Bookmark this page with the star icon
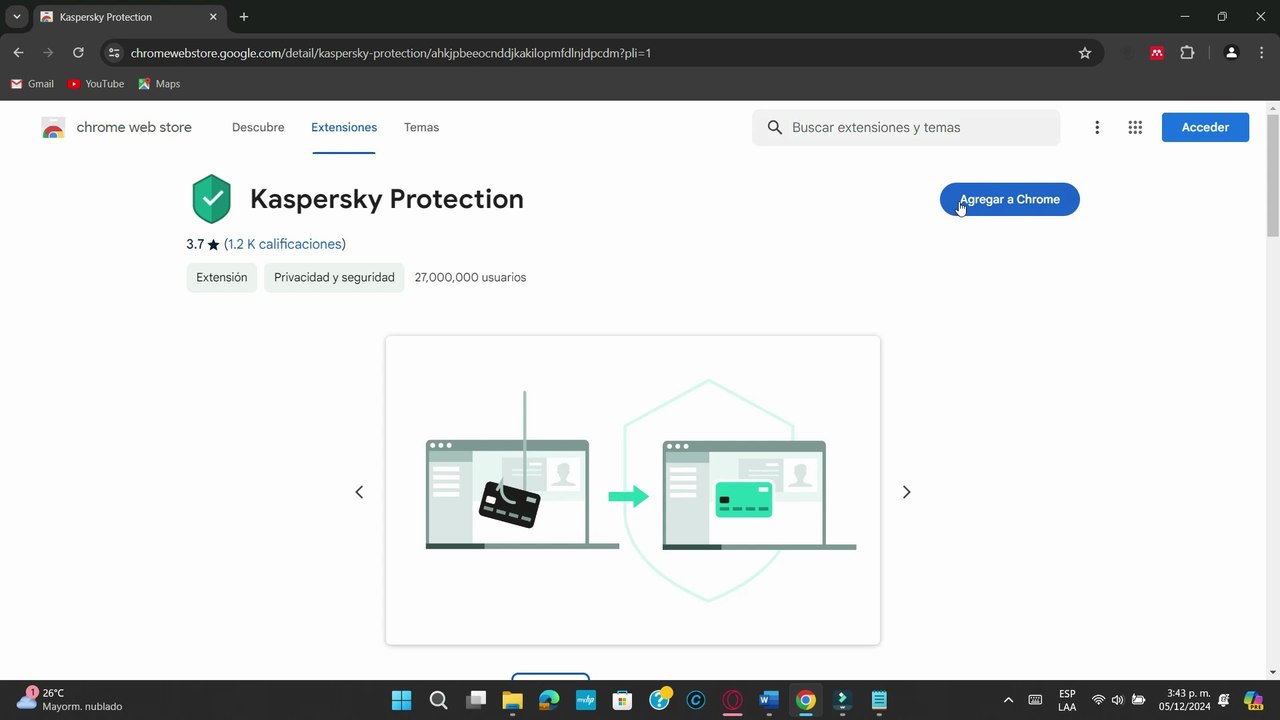The image size is (1280, 720). pos(1085,53)
